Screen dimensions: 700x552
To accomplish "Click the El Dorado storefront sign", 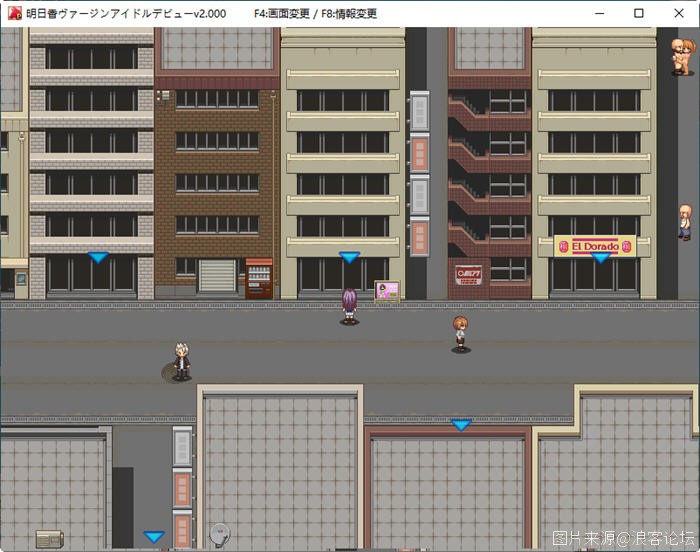I will pyautogui.click(x=595, y=245).
